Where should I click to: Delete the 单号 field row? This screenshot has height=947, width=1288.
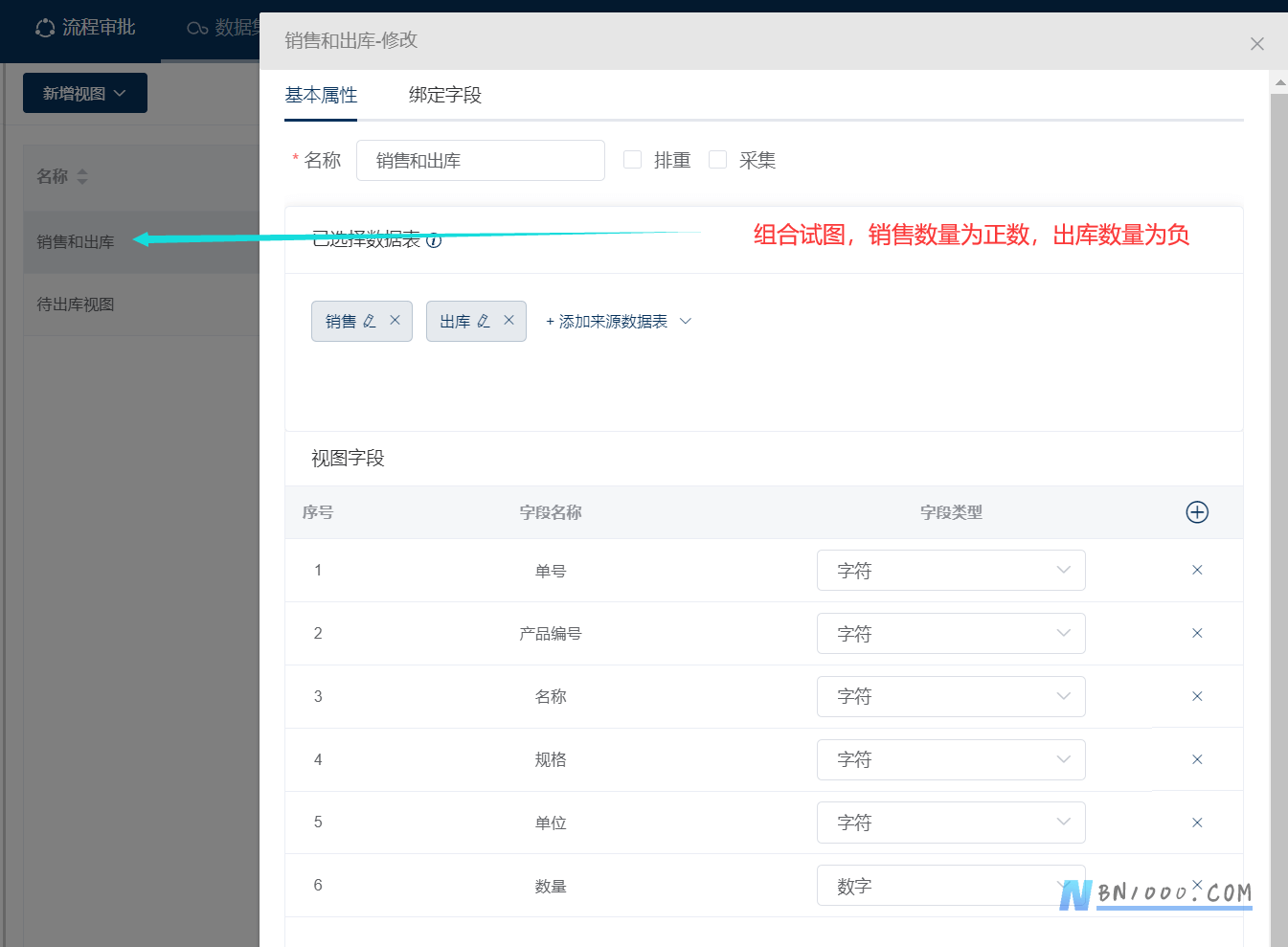(1197, 570)
